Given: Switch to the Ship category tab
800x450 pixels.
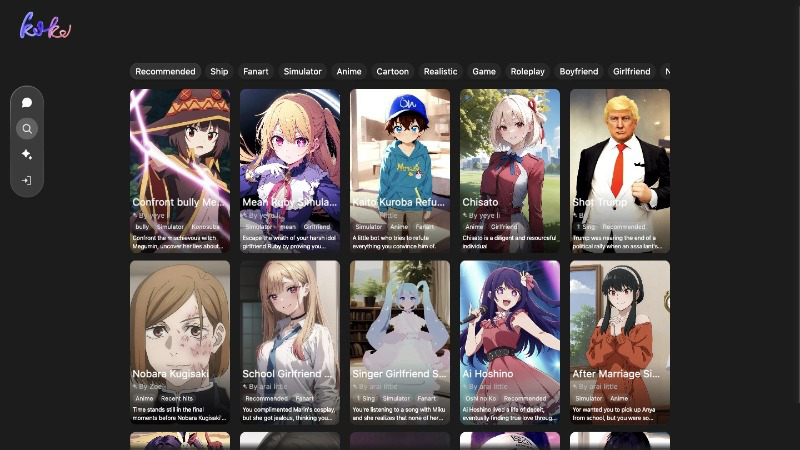Looking at the screenshot, I should (219, 71).
